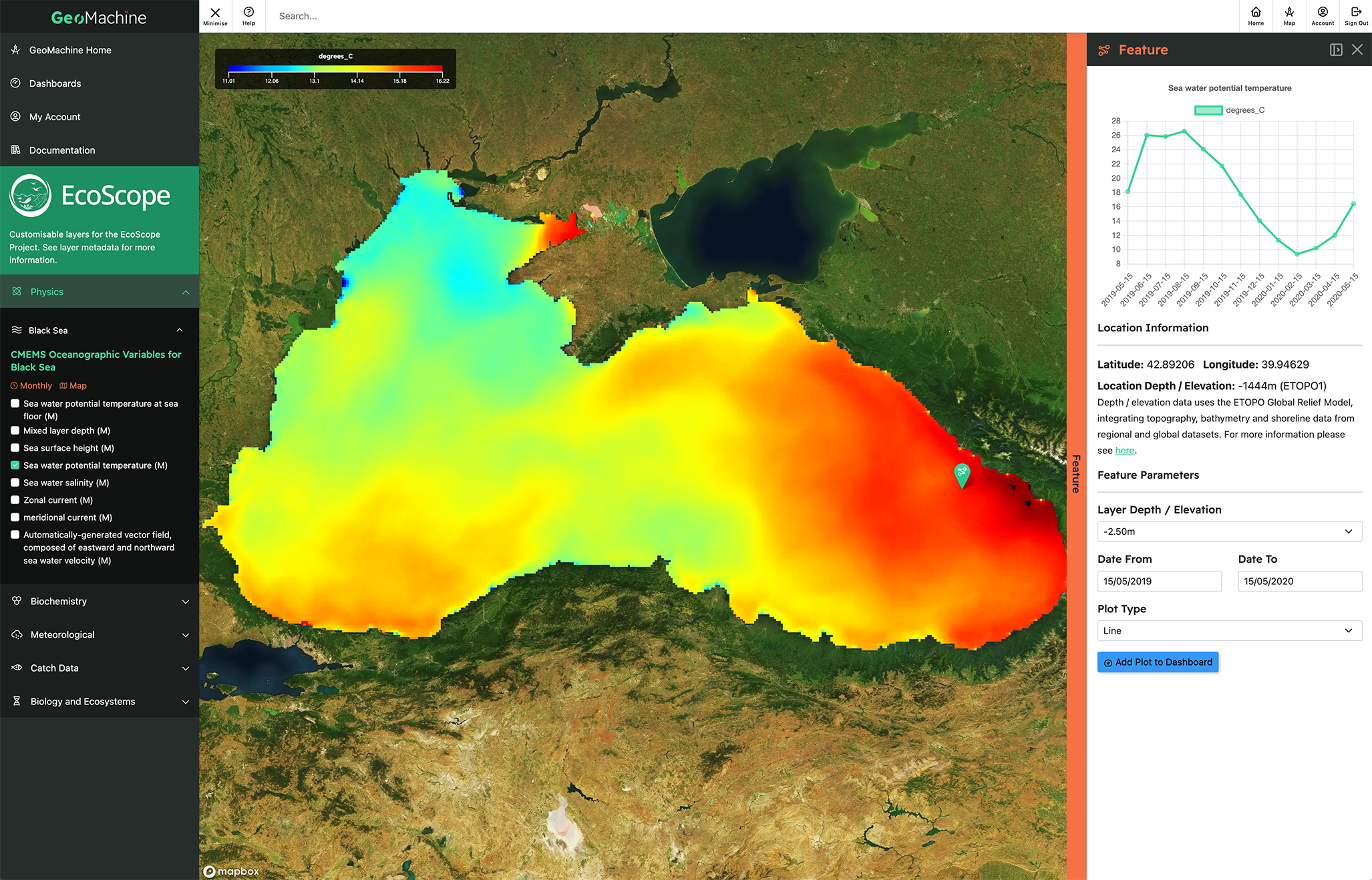
Task: Click Add Plot to Dashboard
Action: point(1158,662)
